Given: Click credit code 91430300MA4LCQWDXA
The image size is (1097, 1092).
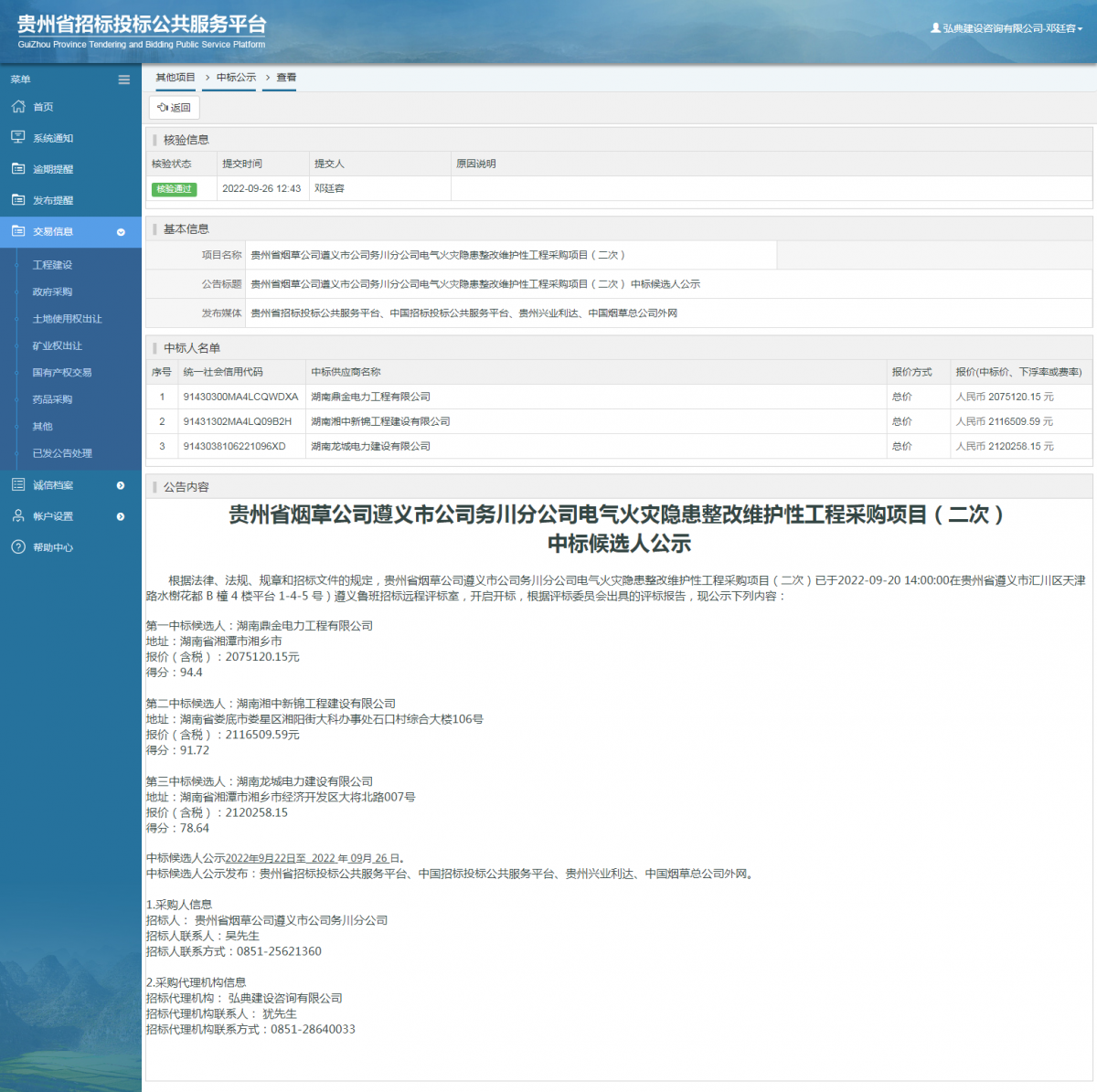Looking at the screenshot, I should (x=240, y=398).
